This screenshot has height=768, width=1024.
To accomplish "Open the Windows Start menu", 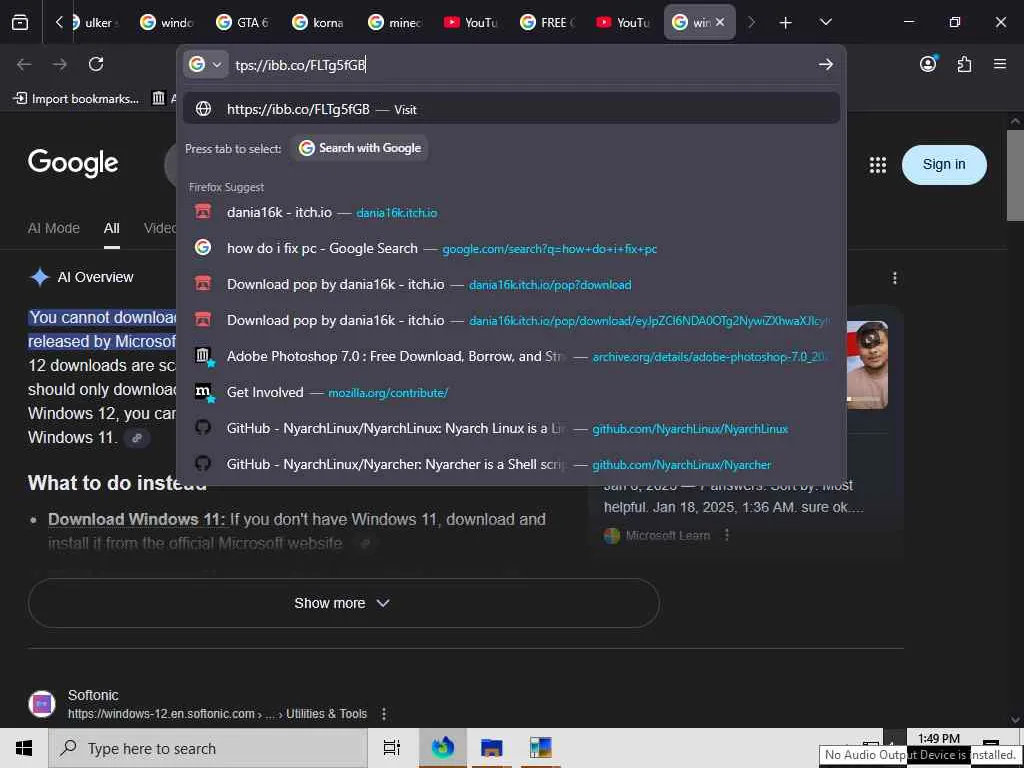I will pos(24,748).
